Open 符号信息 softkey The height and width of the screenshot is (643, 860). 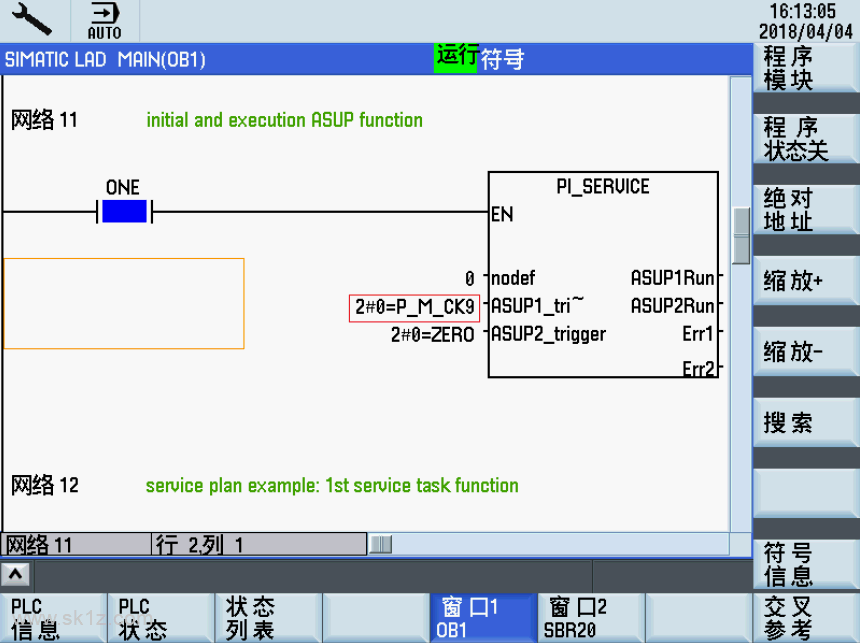[805, 565]
